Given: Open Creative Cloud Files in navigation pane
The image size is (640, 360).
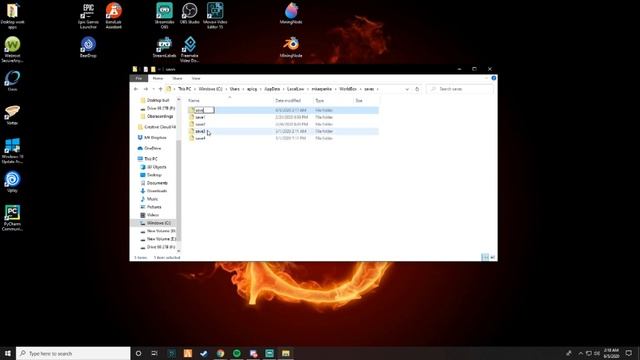Looking at the screenshot, I should 157,127.
